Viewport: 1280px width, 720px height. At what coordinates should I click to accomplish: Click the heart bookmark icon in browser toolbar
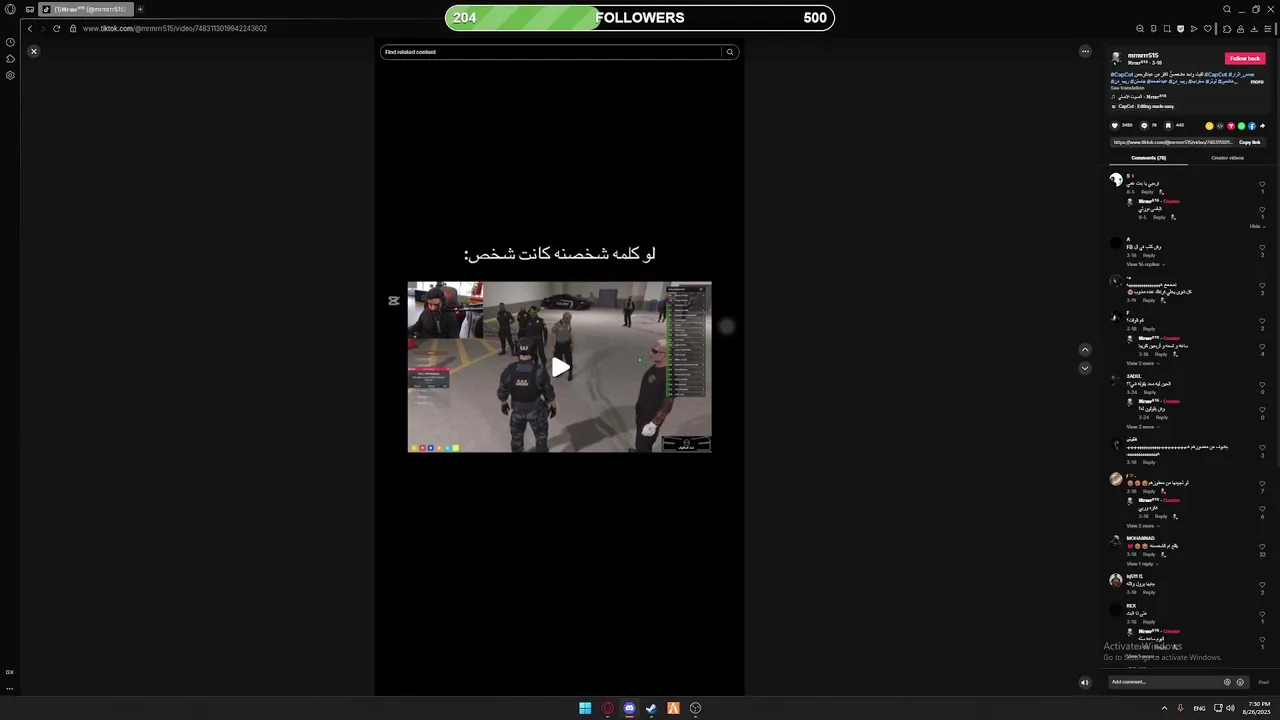1208,28
